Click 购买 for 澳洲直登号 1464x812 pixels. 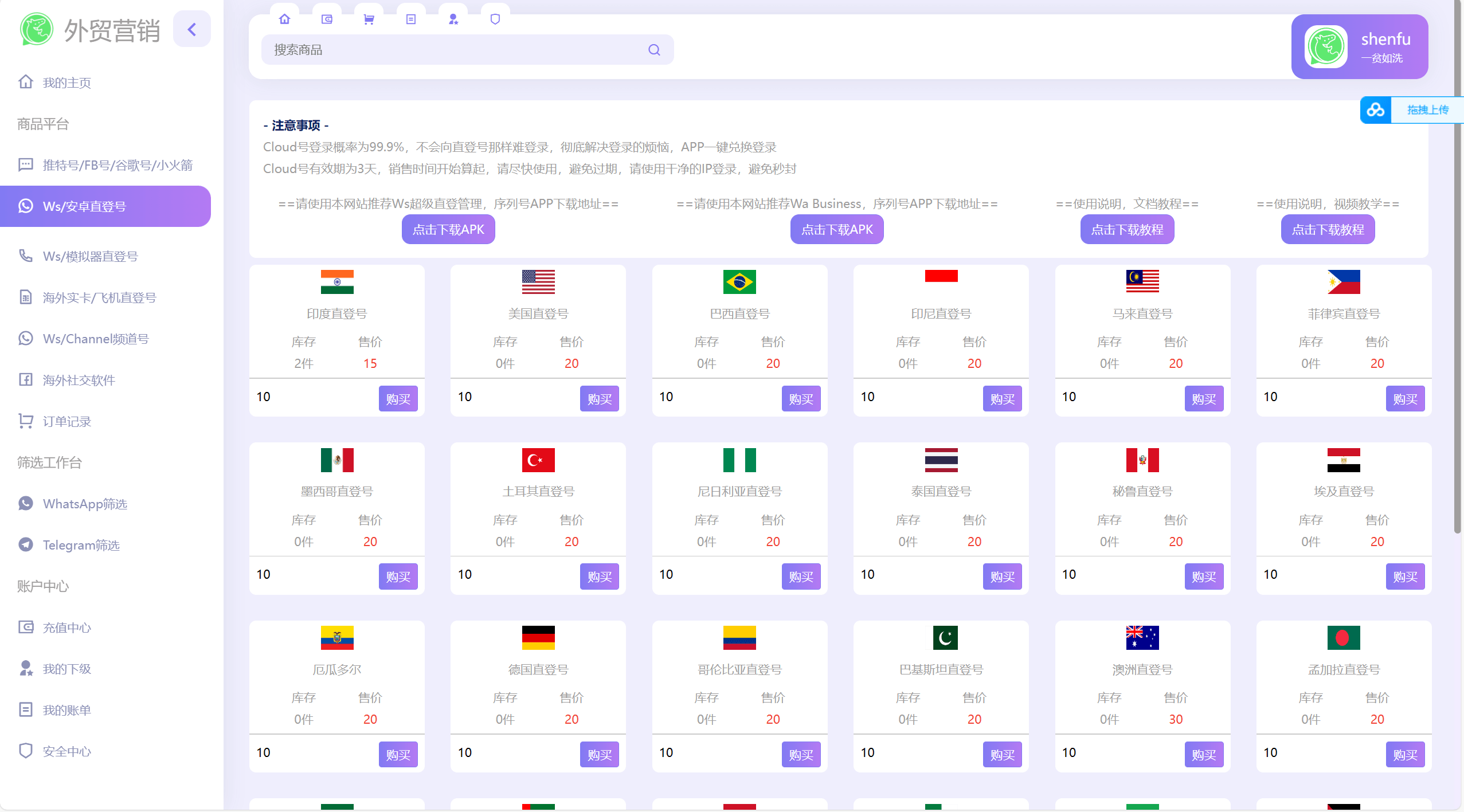pyautogui.click(x=1204, y=754)
